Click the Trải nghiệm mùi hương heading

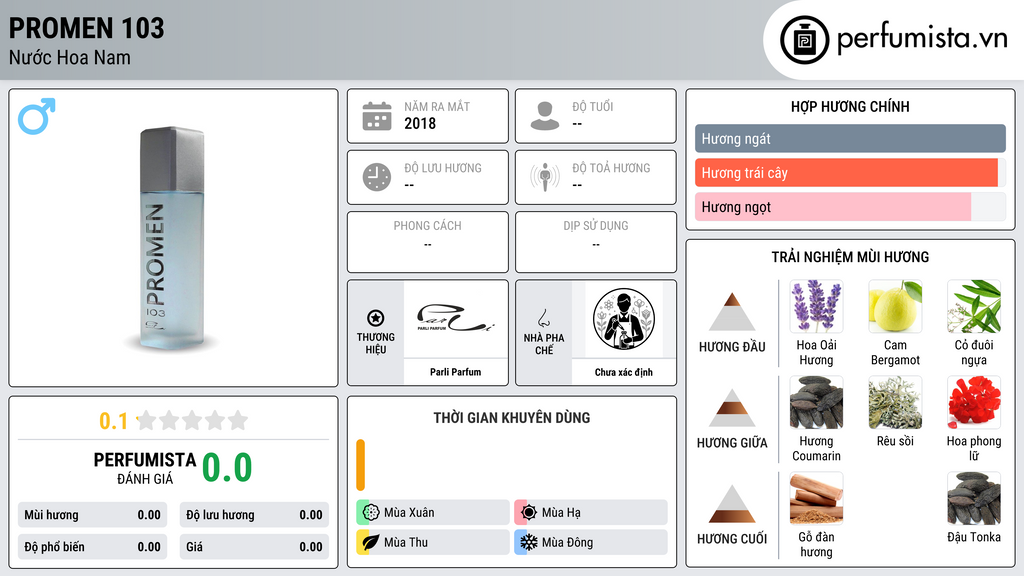850,257
